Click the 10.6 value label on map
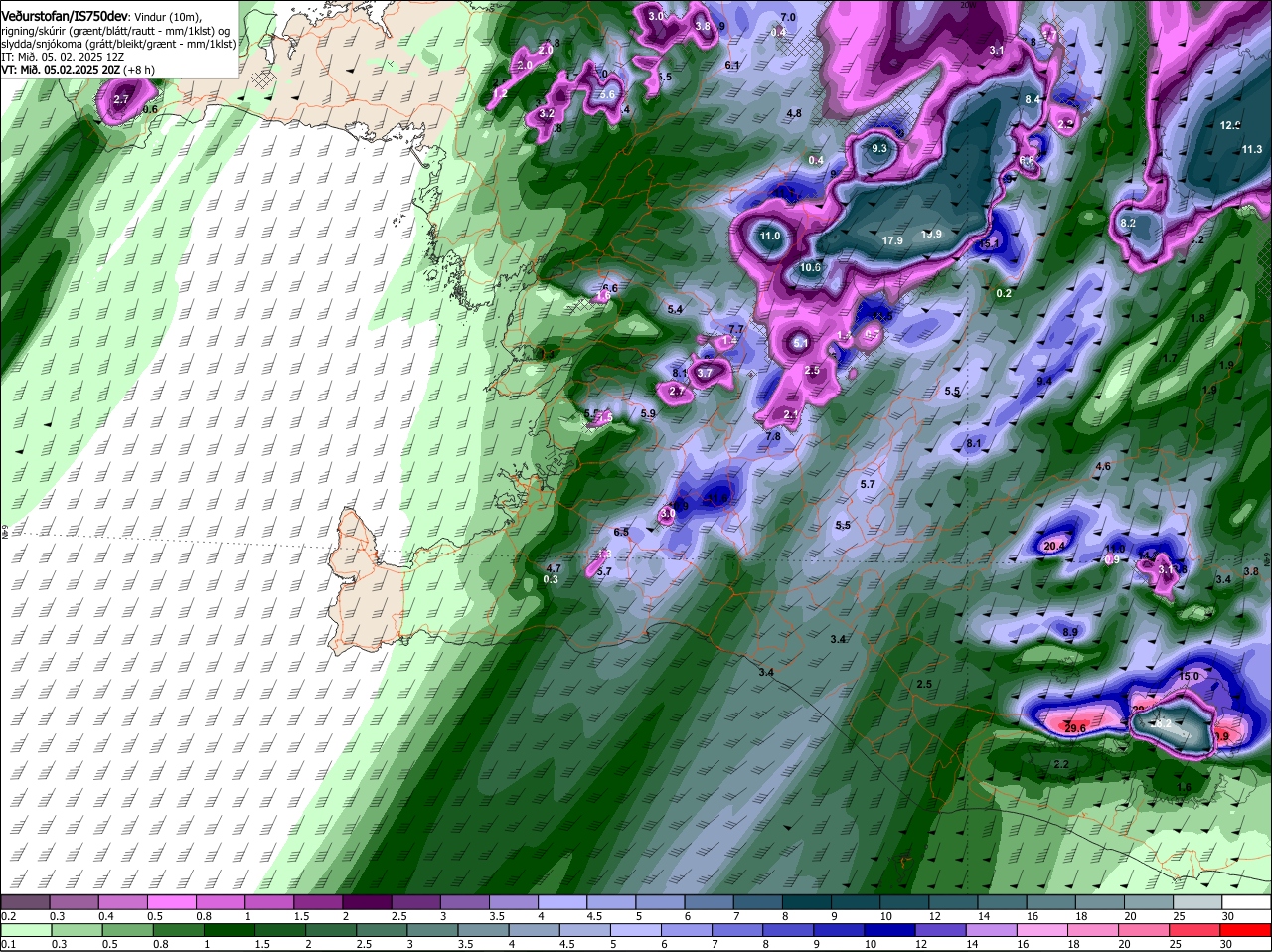This screenshot has width=1272, height=952. [x=811, y=267]
